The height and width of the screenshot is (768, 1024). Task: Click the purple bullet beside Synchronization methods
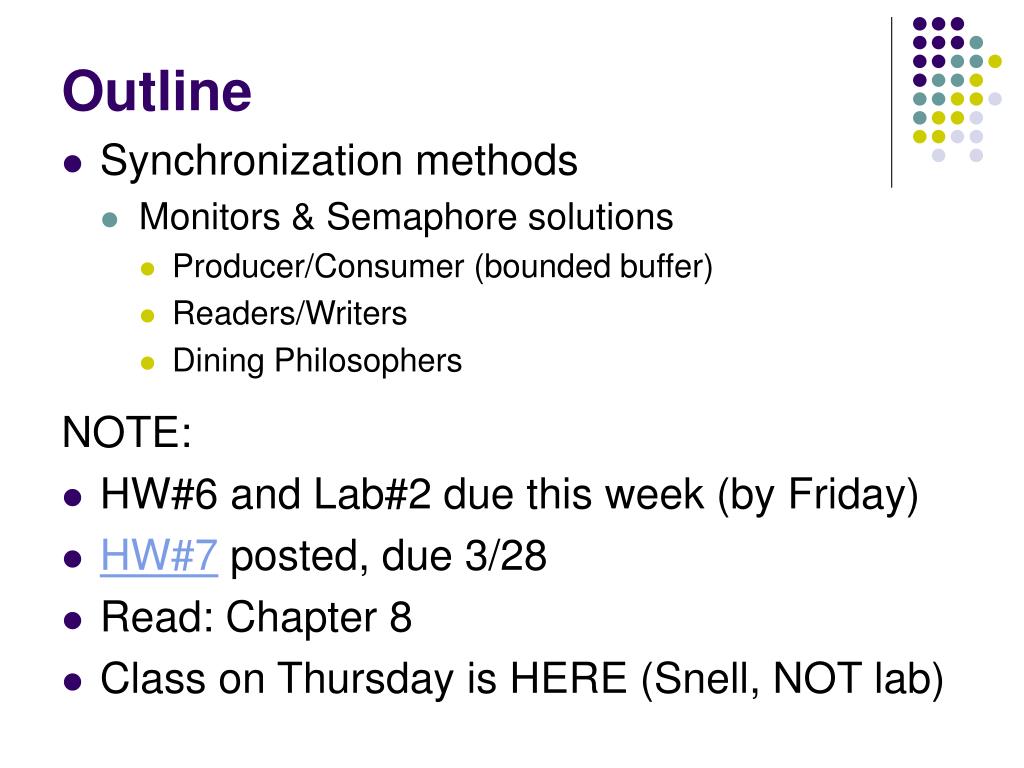click(x=72, y=163)
